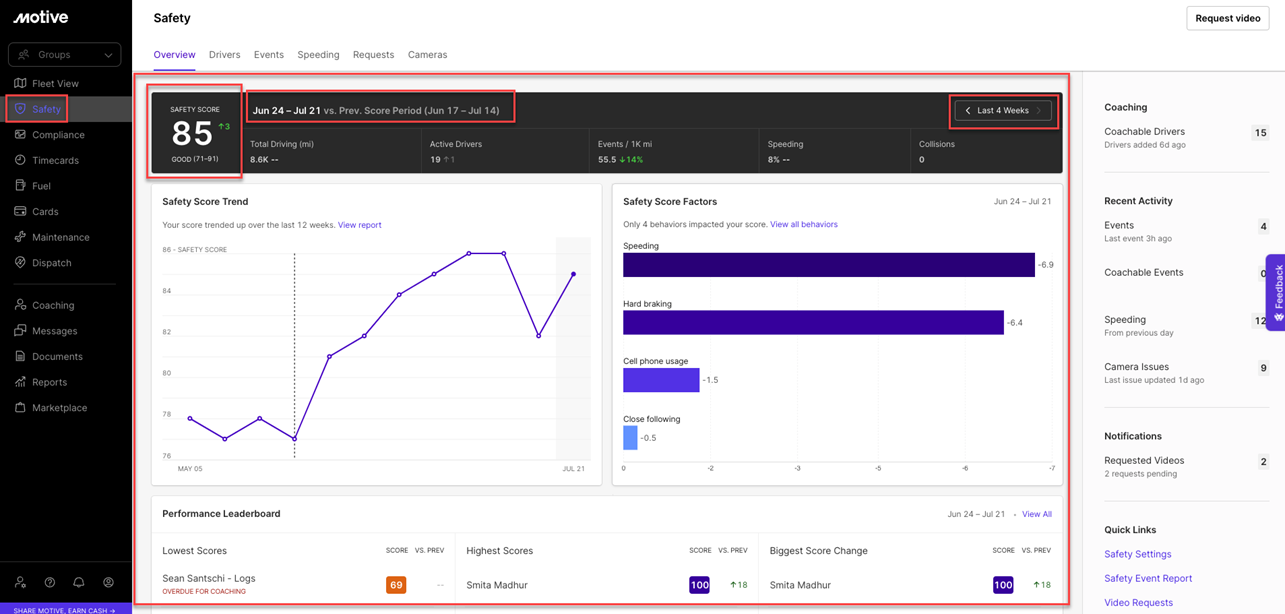Open View all behaviors link
The image size is (1285, 614).
803,224
